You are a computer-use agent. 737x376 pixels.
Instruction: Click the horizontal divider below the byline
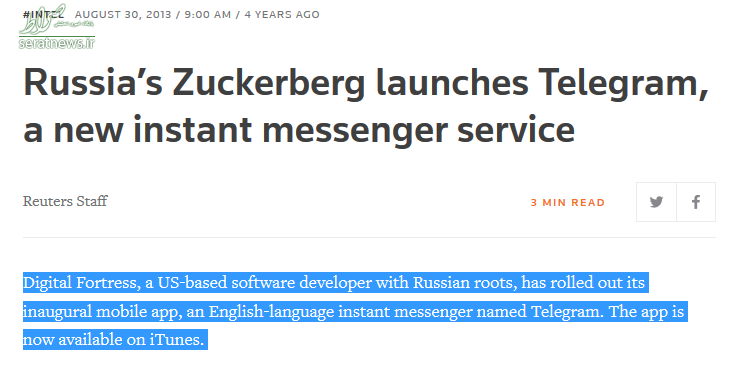pos(369,237)
